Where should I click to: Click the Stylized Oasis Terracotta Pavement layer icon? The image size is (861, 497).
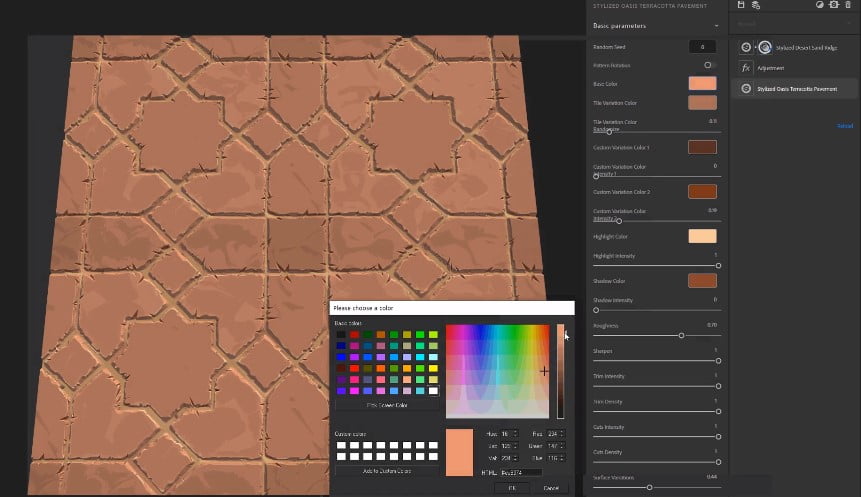[x=746, y=89]
